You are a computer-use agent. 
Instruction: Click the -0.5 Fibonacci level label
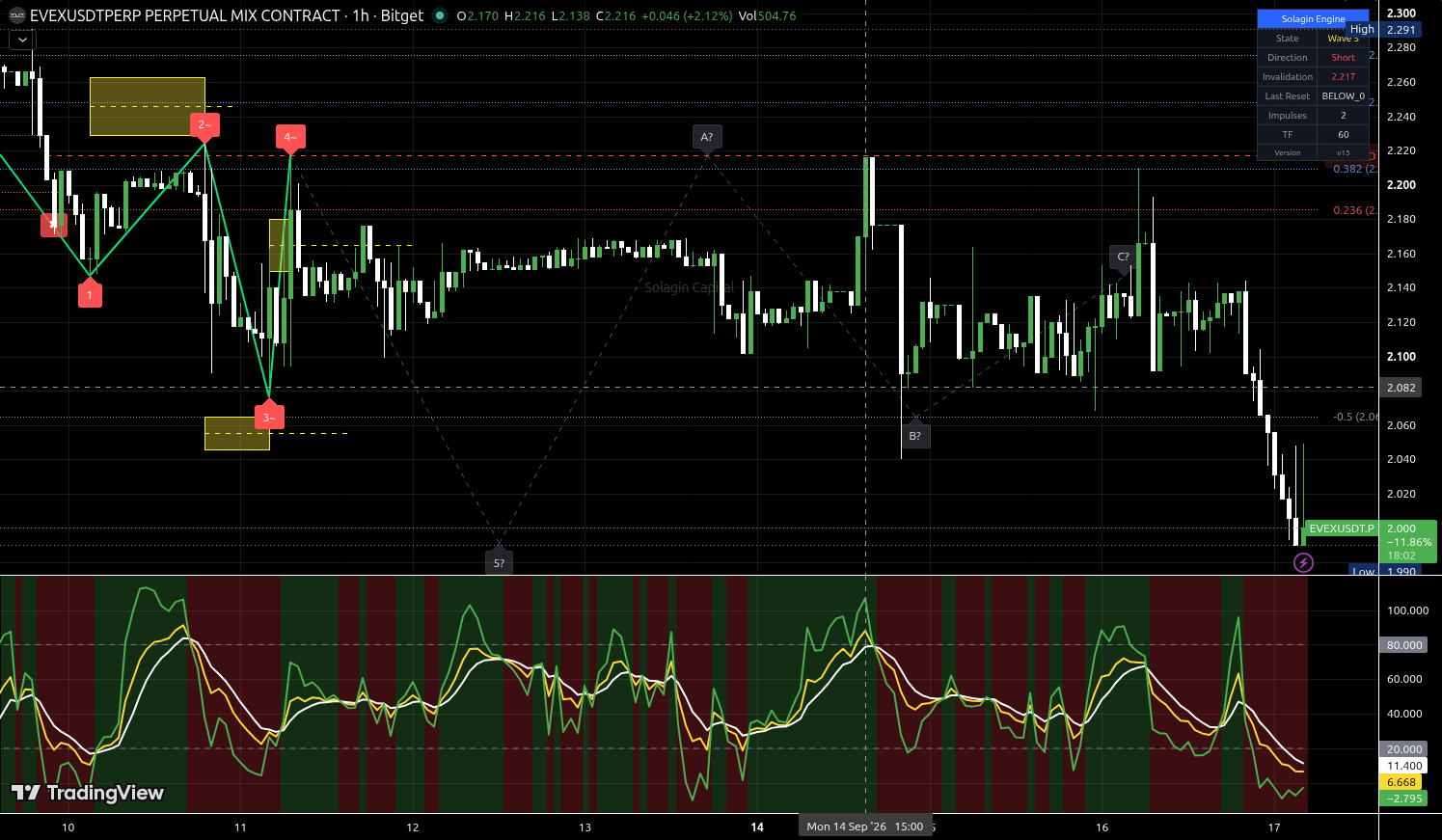pos(1355,417)
